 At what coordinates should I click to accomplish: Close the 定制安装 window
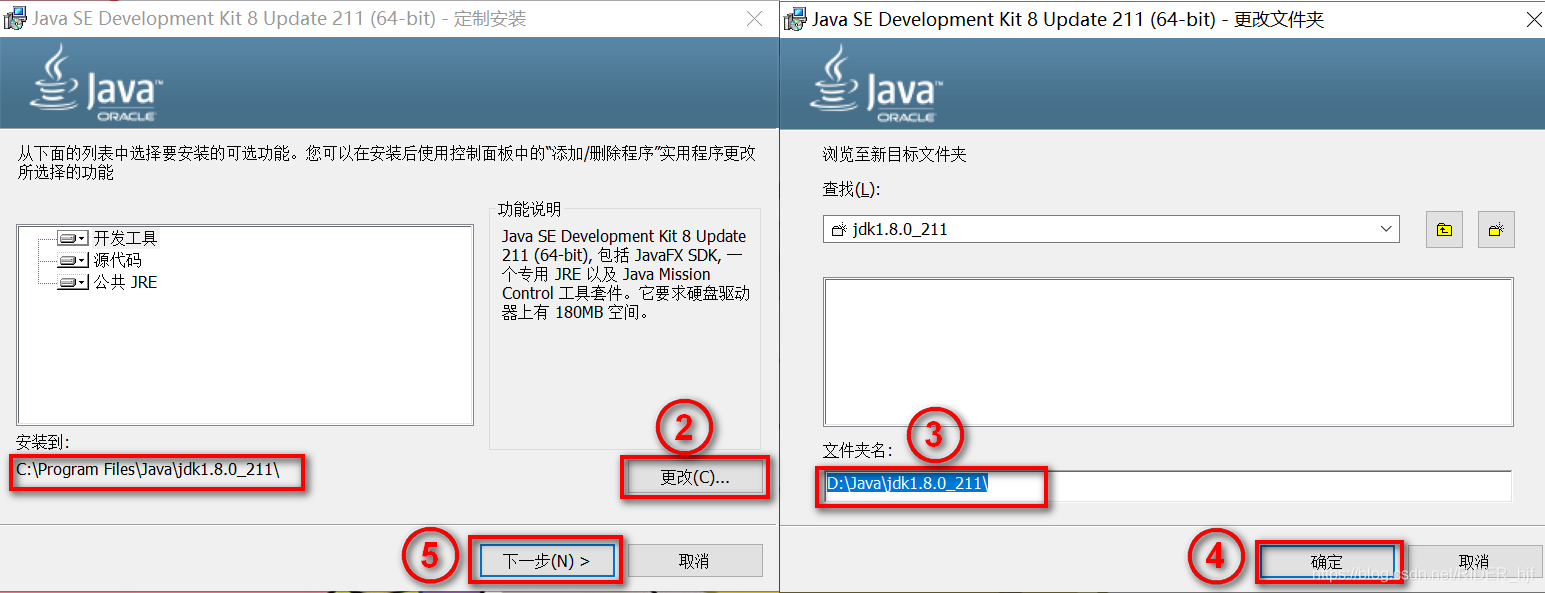[756, 18]
